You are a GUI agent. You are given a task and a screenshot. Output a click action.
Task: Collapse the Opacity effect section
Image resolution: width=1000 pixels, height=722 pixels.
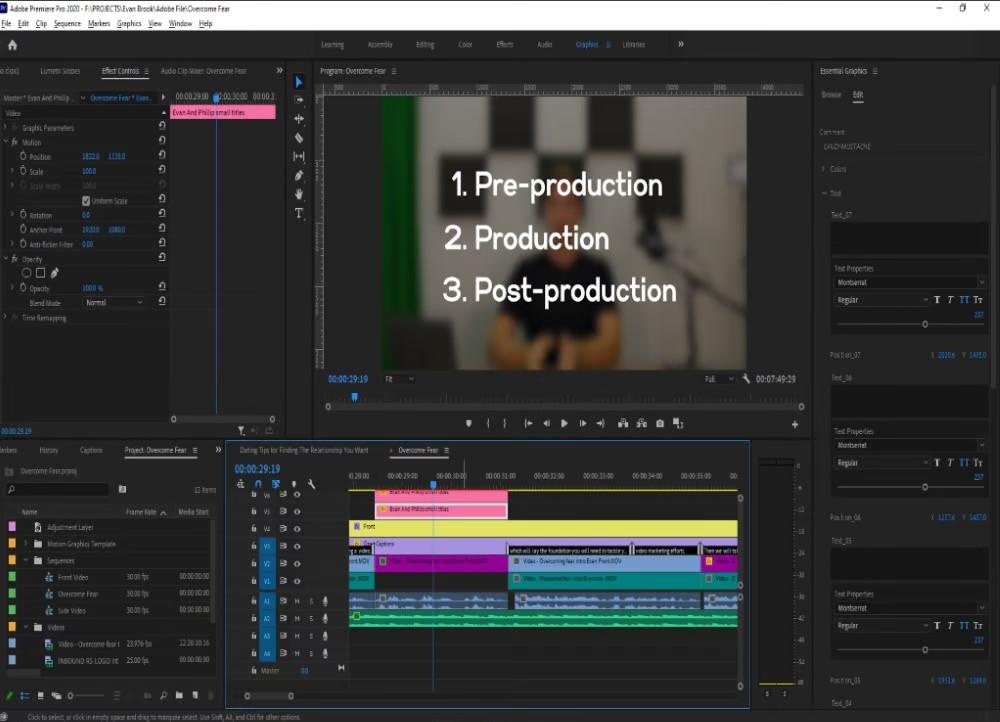click(6, 259)
